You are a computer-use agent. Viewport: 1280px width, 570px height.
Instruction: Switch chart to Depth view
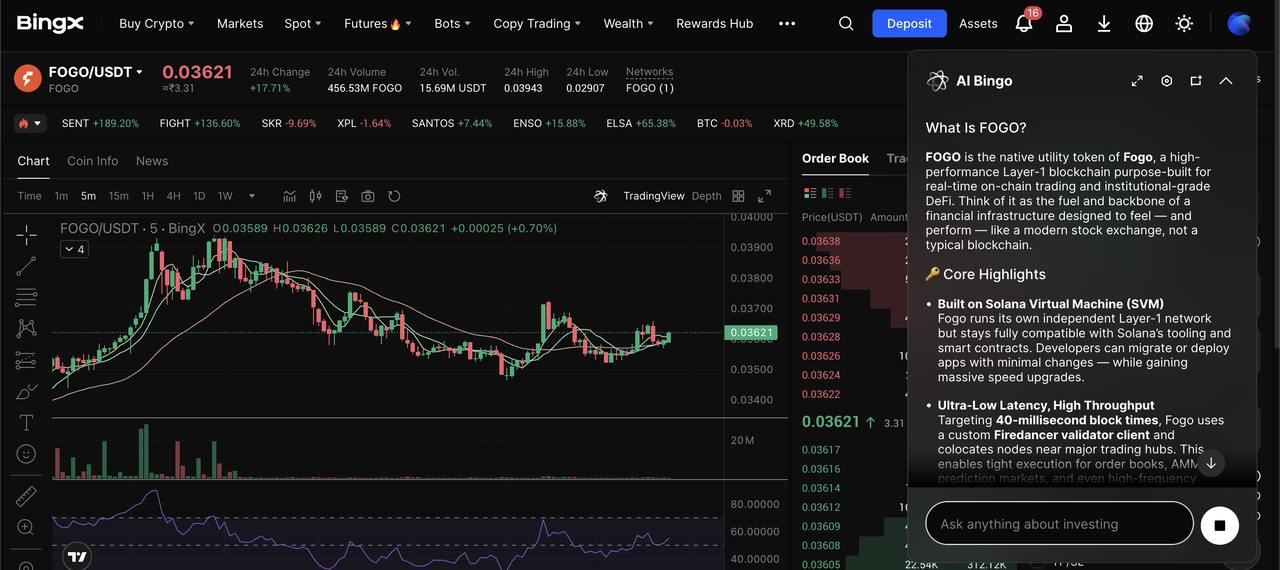pyautogui.click(x=706, y=196)
